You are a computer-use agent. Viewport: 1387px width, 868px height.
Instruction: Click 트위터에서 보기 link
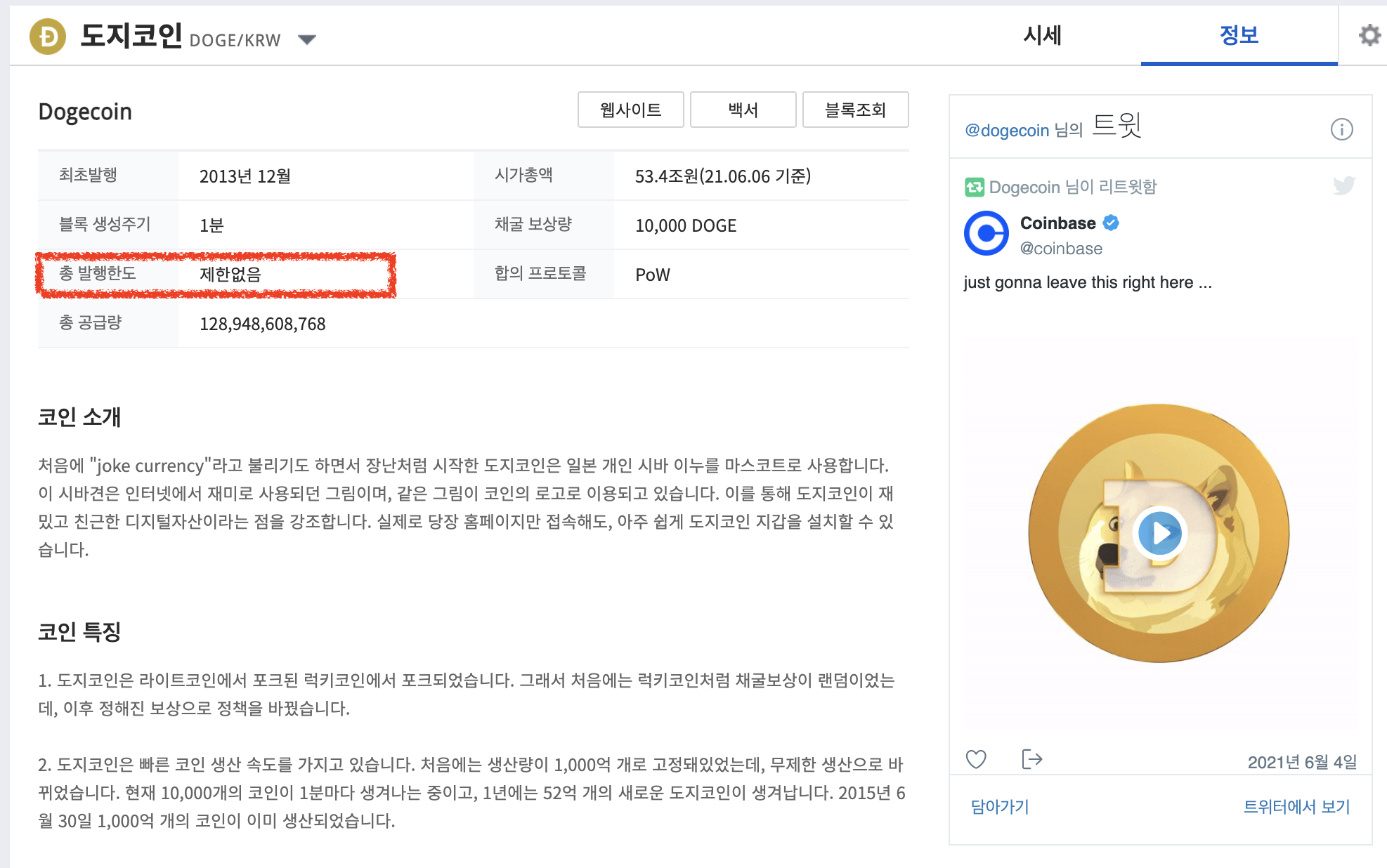[1296, 806]
